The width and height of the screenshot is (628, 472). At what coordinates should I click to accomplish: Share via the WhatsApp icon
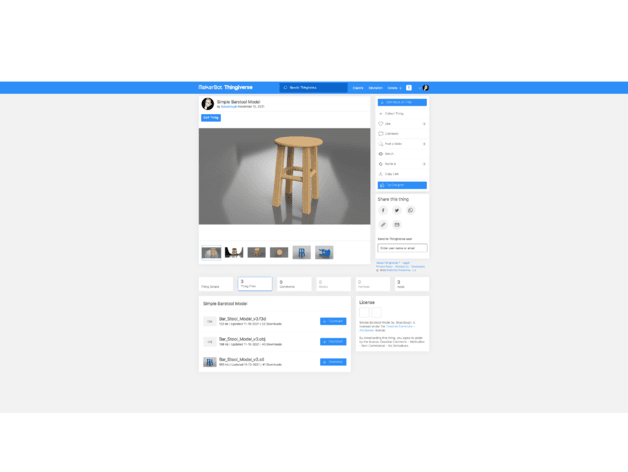pos(410,210)
